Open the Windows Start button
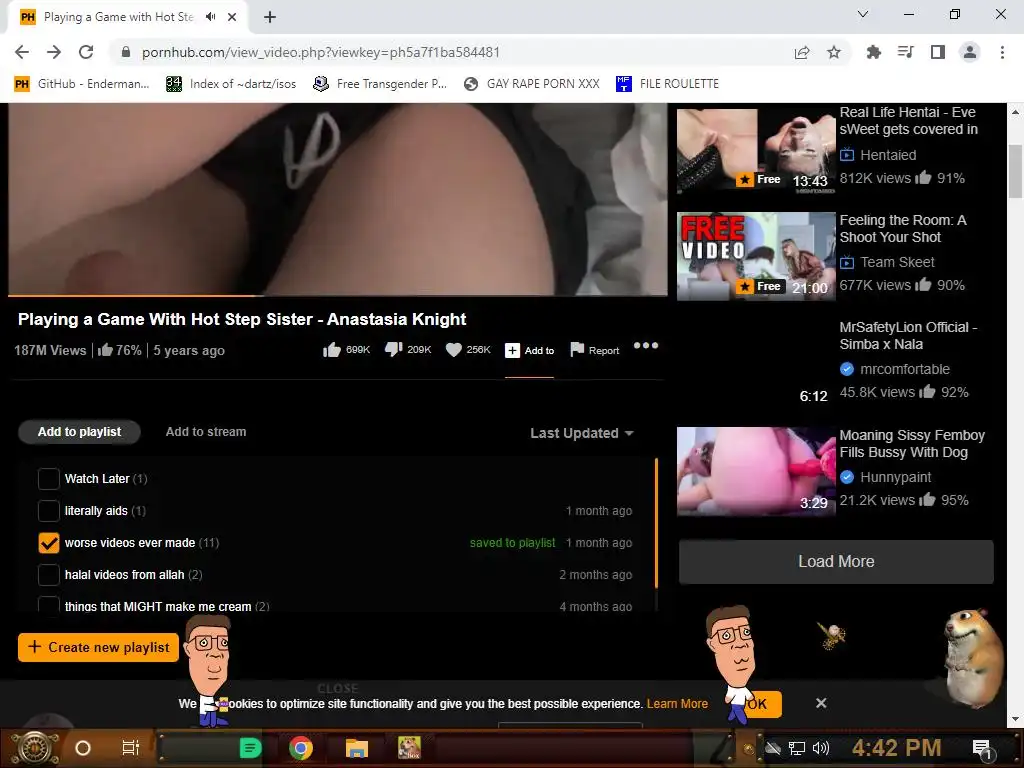The height and width of the screenshot is (768, 1024). pos(35,748)
